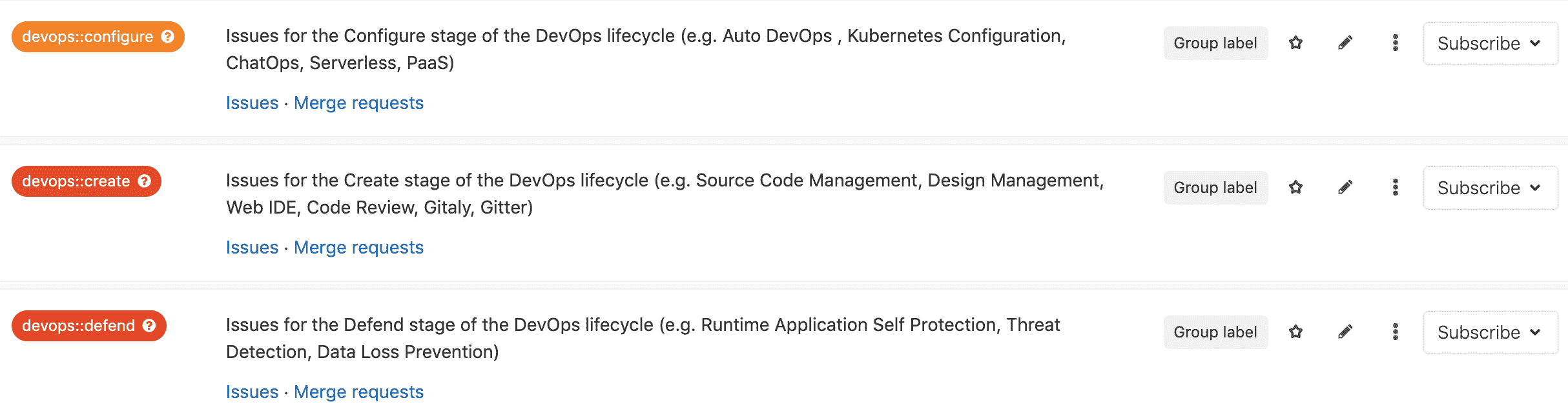Select the red devops::create label badge
This screenshot has height=420, width=1568.
coord(87,181)
